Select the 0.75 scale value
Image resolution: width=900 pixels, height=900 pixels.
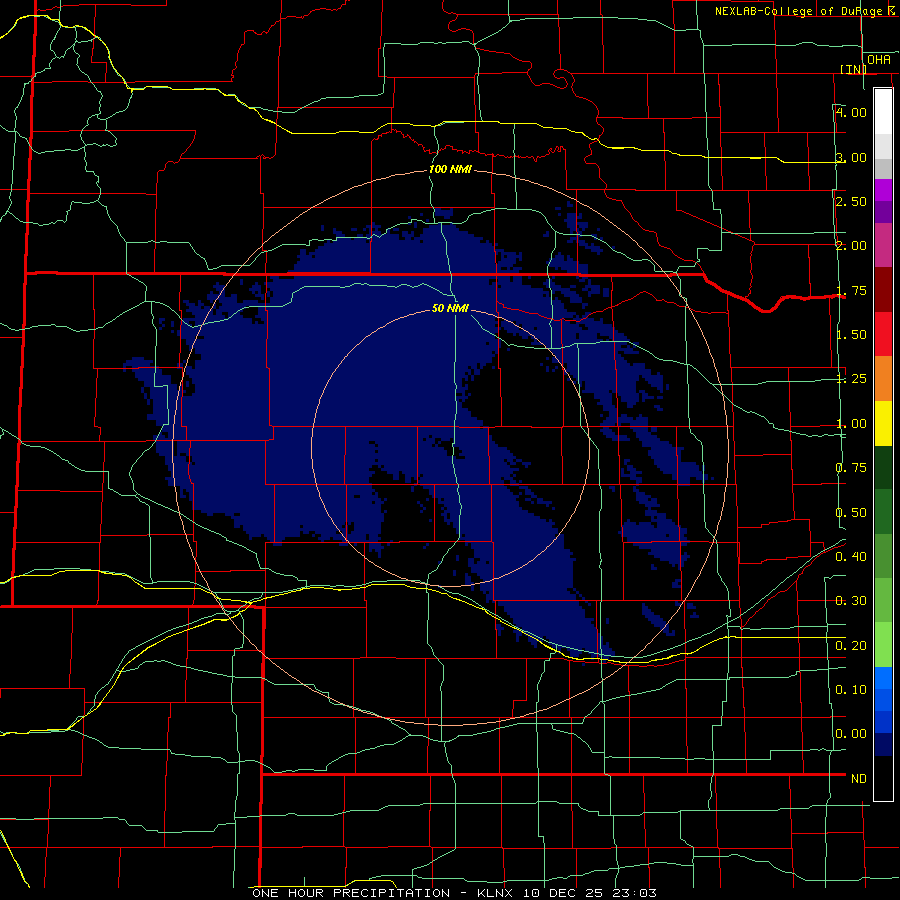851,468
